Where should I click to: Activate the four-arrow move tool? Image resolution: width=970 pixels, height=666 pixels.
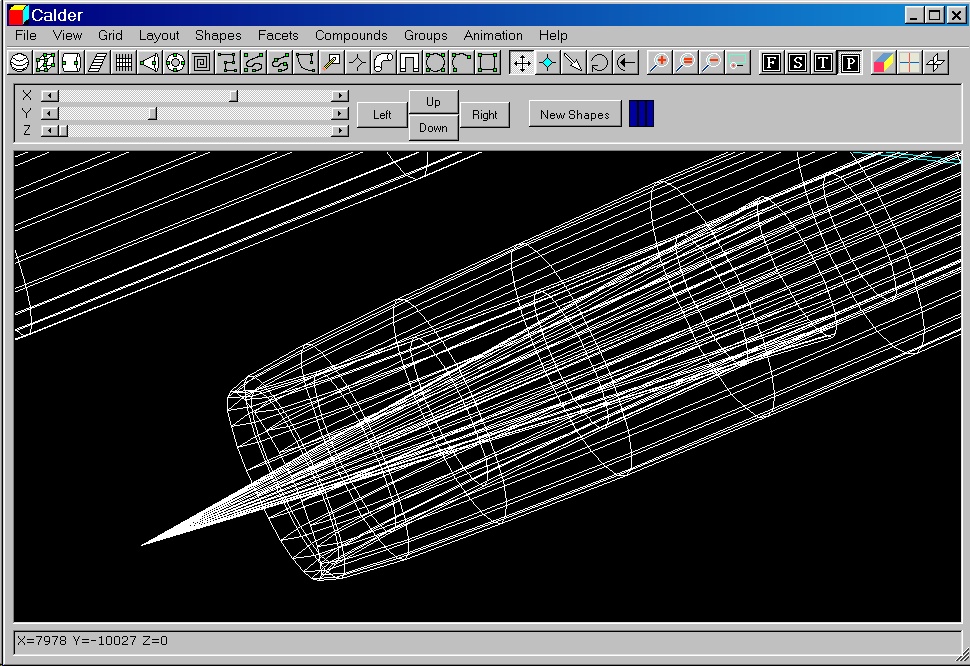click(x=521, y=63)
